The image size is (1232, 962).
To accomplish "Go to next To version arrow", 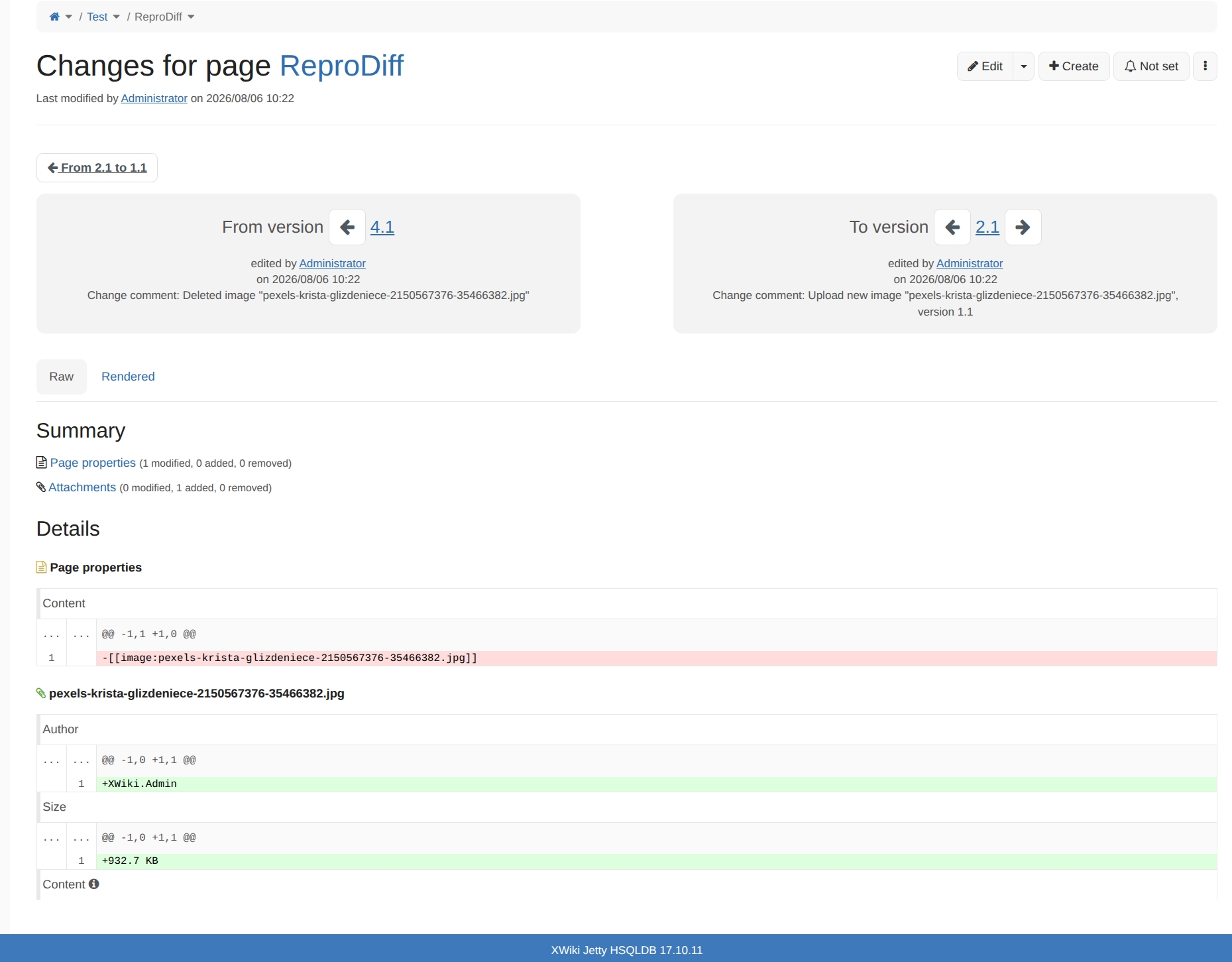I will 1023,227.
